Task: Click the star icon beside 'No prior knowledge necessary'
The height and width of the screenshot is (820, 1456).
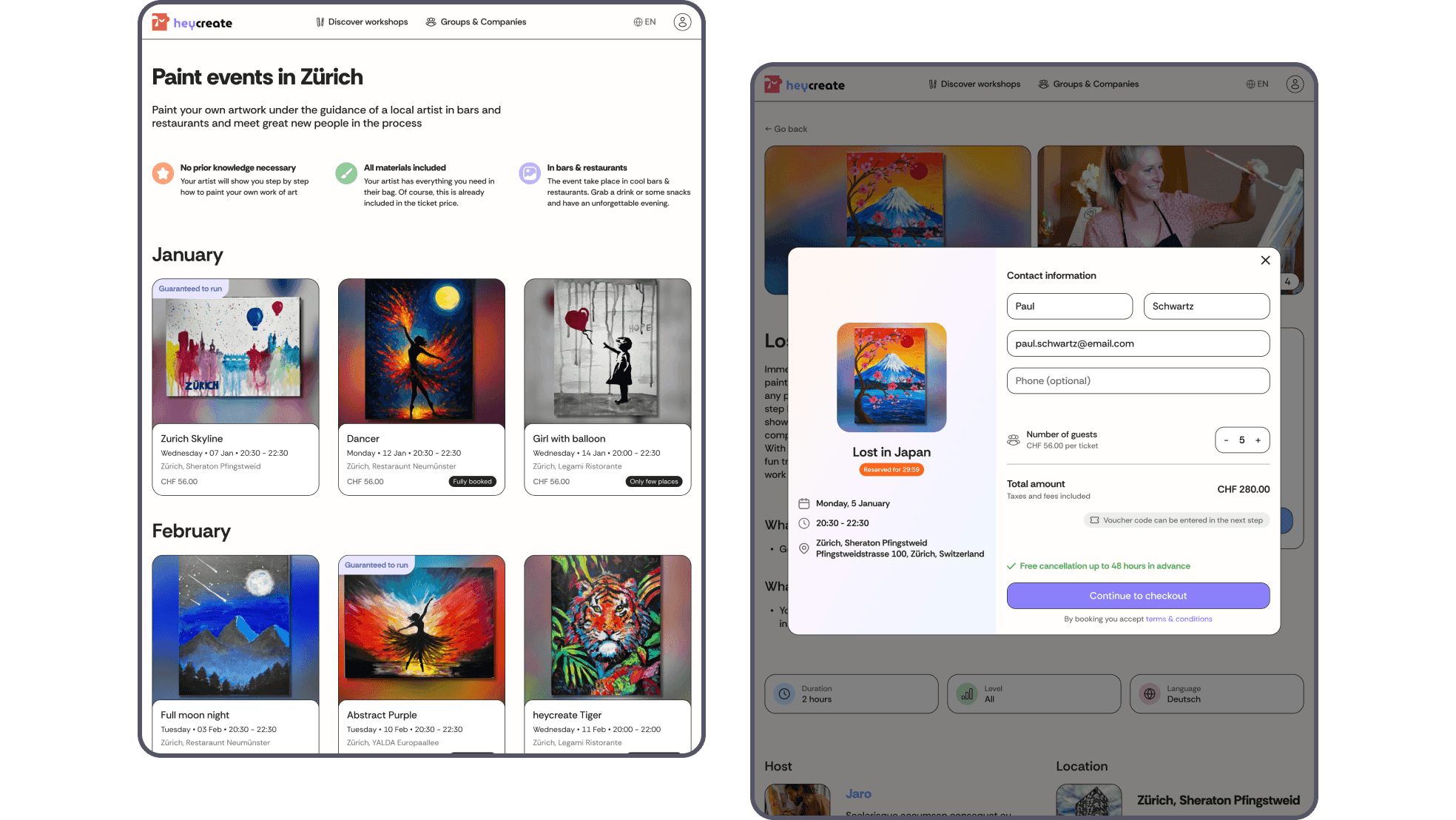Action: (x=162, y=173)
